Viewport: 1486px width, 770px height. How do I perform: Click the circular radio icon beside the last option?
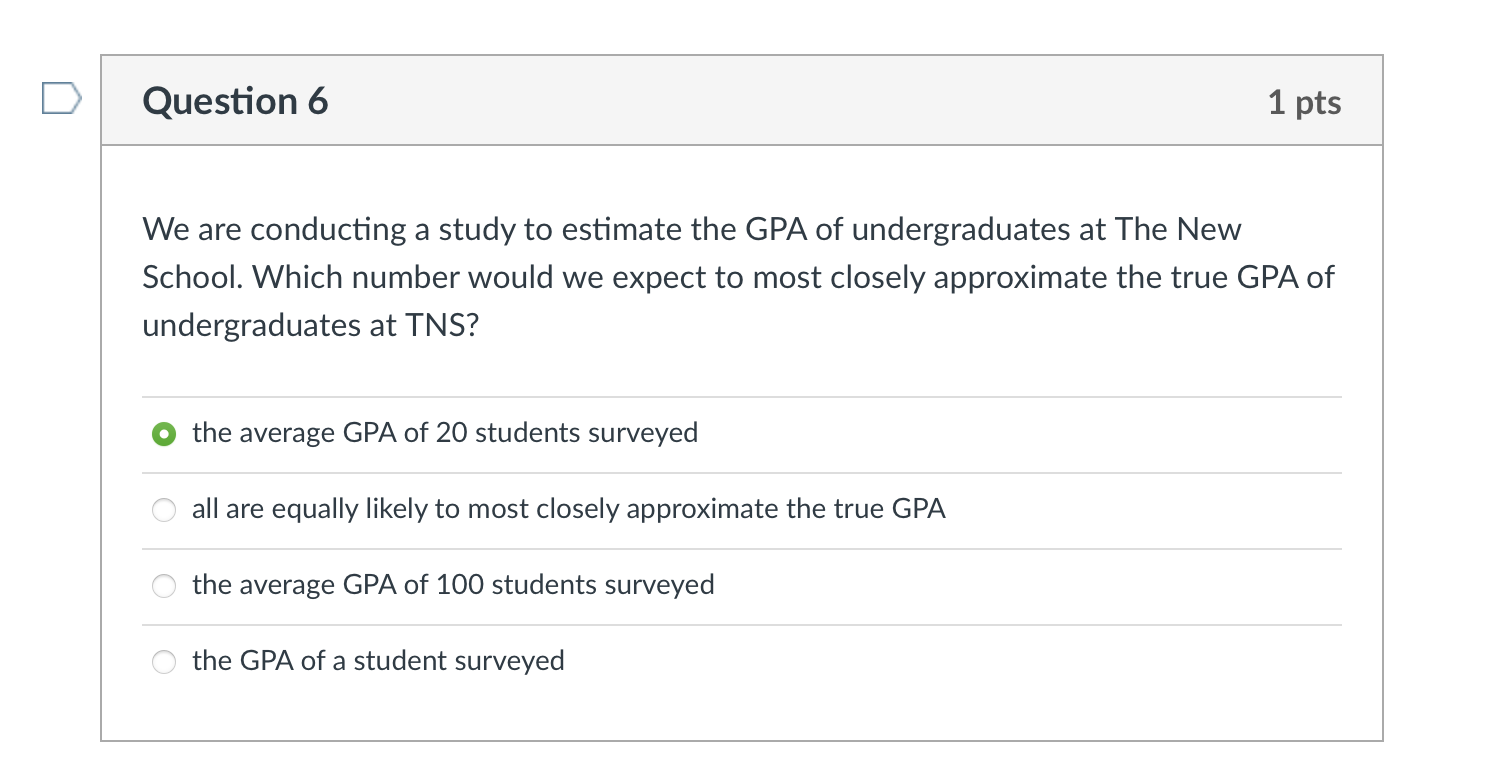[164, 662]
